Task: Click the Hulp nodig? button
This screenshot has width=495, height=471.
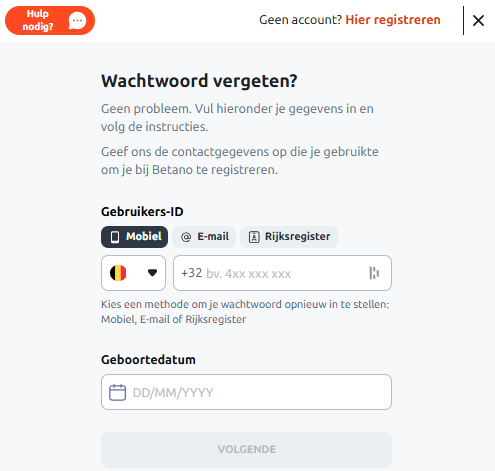Action: [x=50, y=20]
